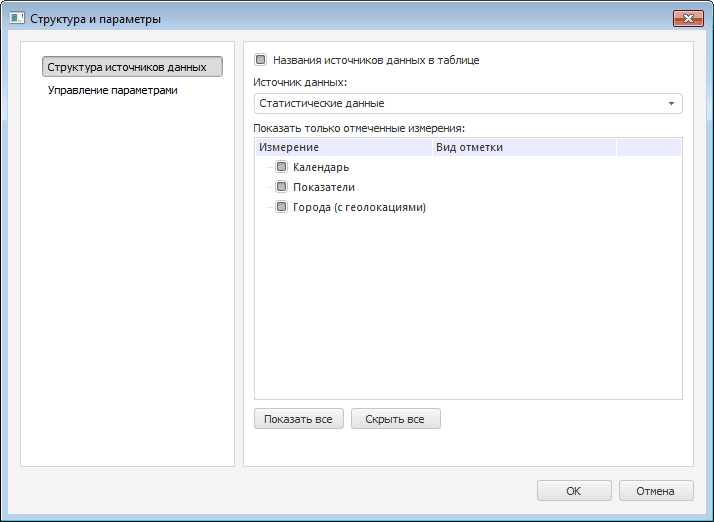This screenshot has height=522, width=714.
Task: Open the Источник данных dropdown arrow
Action: point(671,103)
